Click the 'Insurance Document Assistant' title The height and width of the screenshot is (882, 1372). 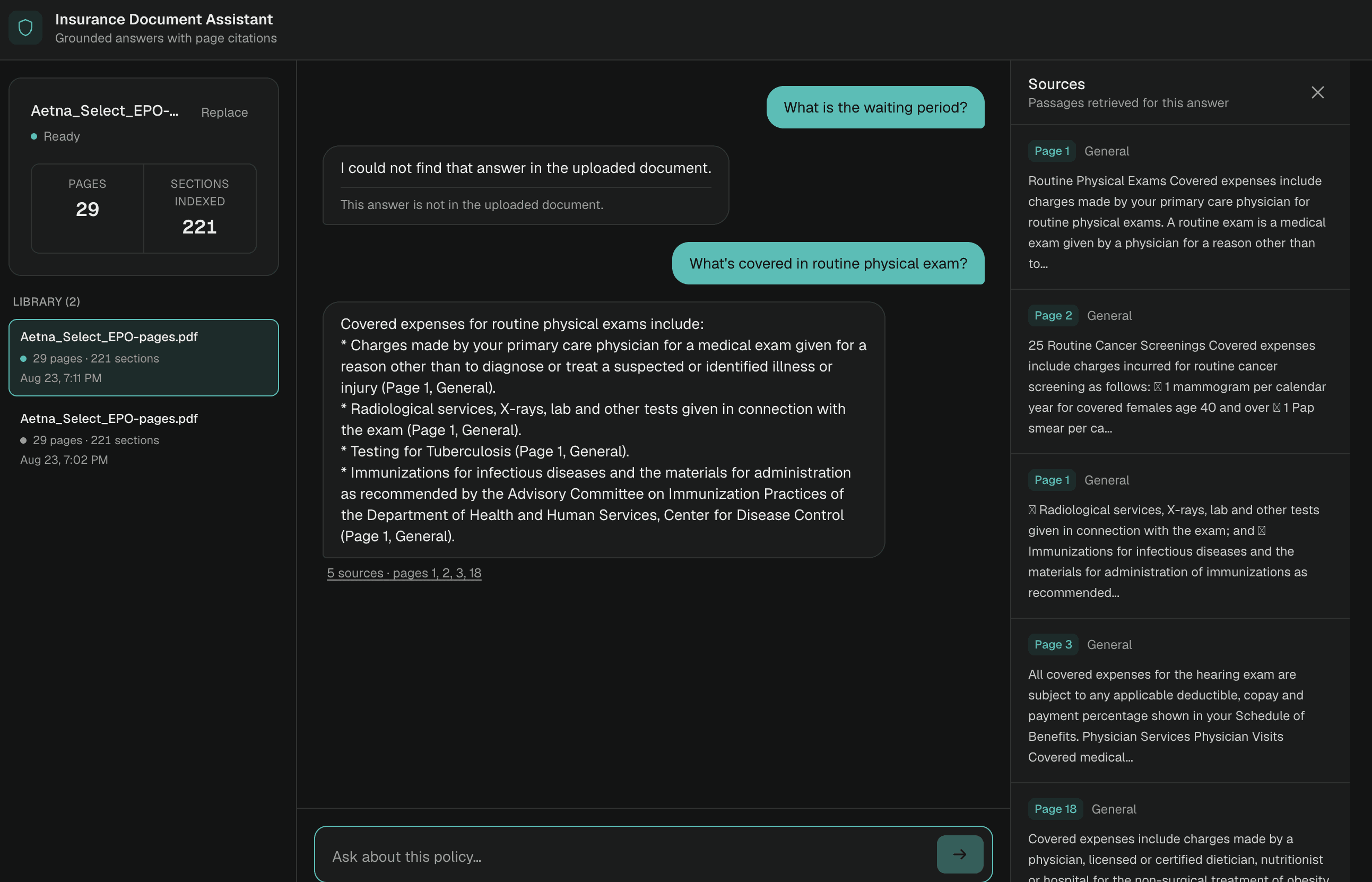coord(164,19)
